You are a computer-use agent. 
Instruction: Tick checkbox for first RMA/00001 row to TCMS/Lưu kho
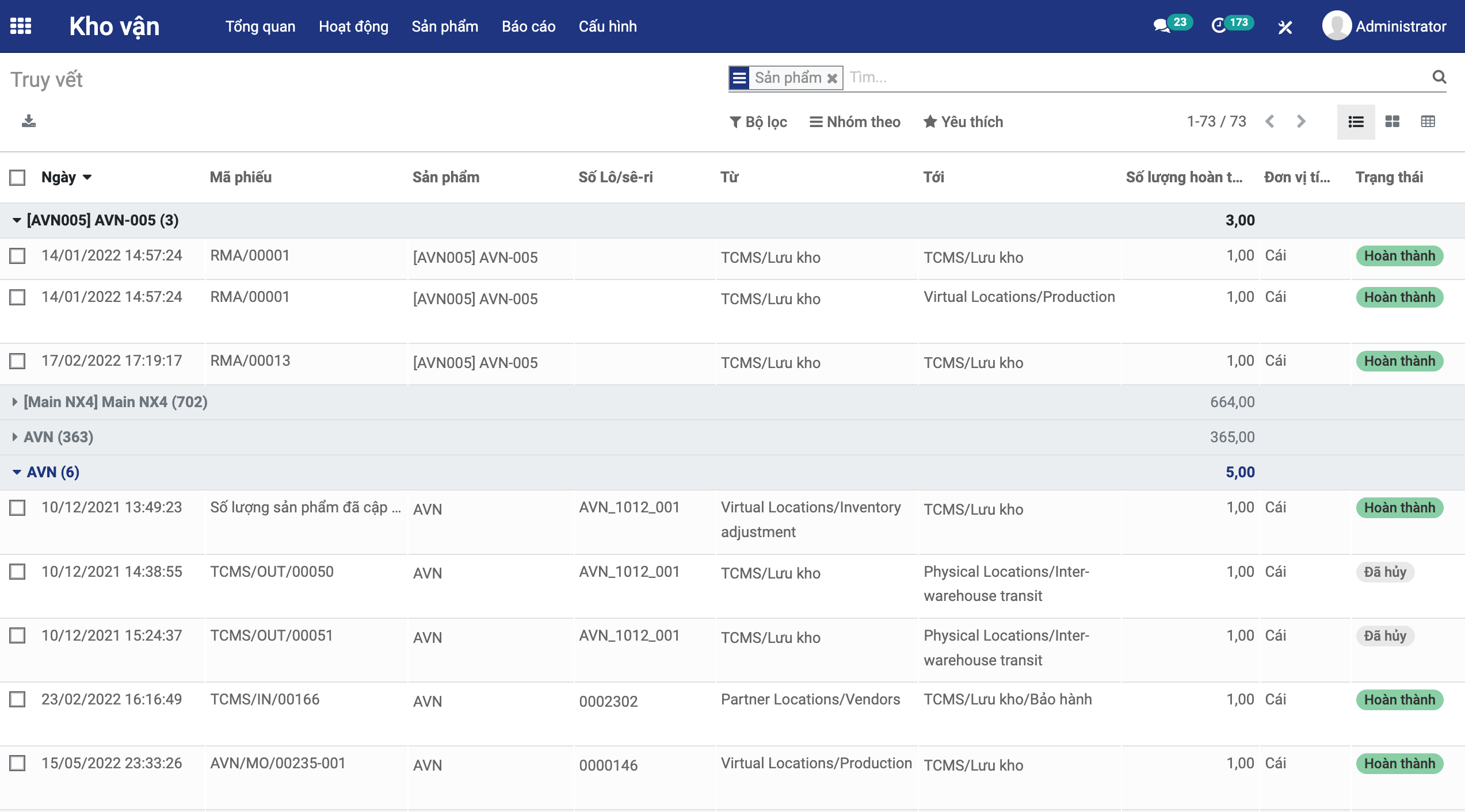pos(18,255)
